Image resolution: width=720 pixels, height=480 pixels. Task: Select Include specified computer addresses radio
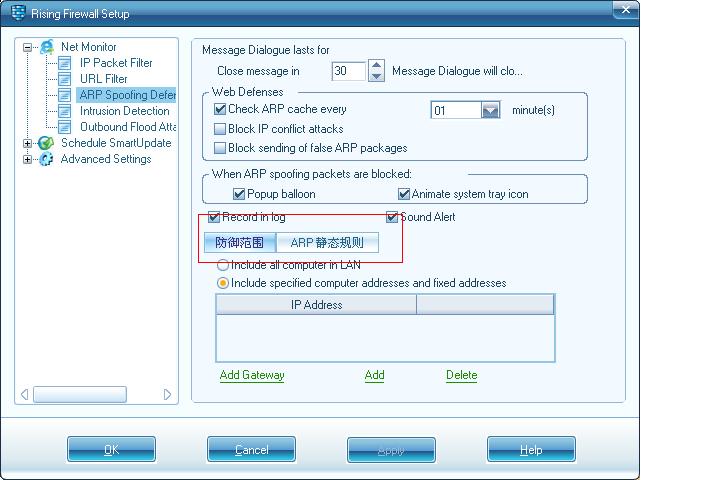click(x=223, y=283)
